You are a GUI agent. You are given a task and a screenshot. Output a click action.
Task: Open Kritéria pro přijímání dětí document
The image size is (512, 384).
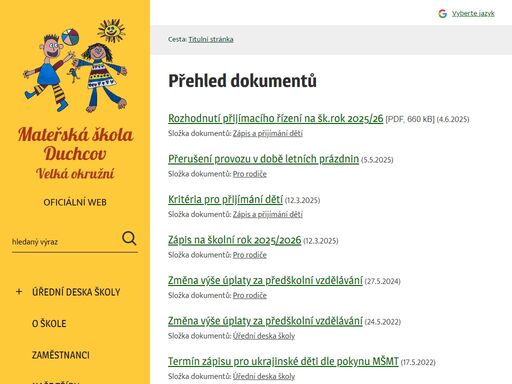coord(225,199)
